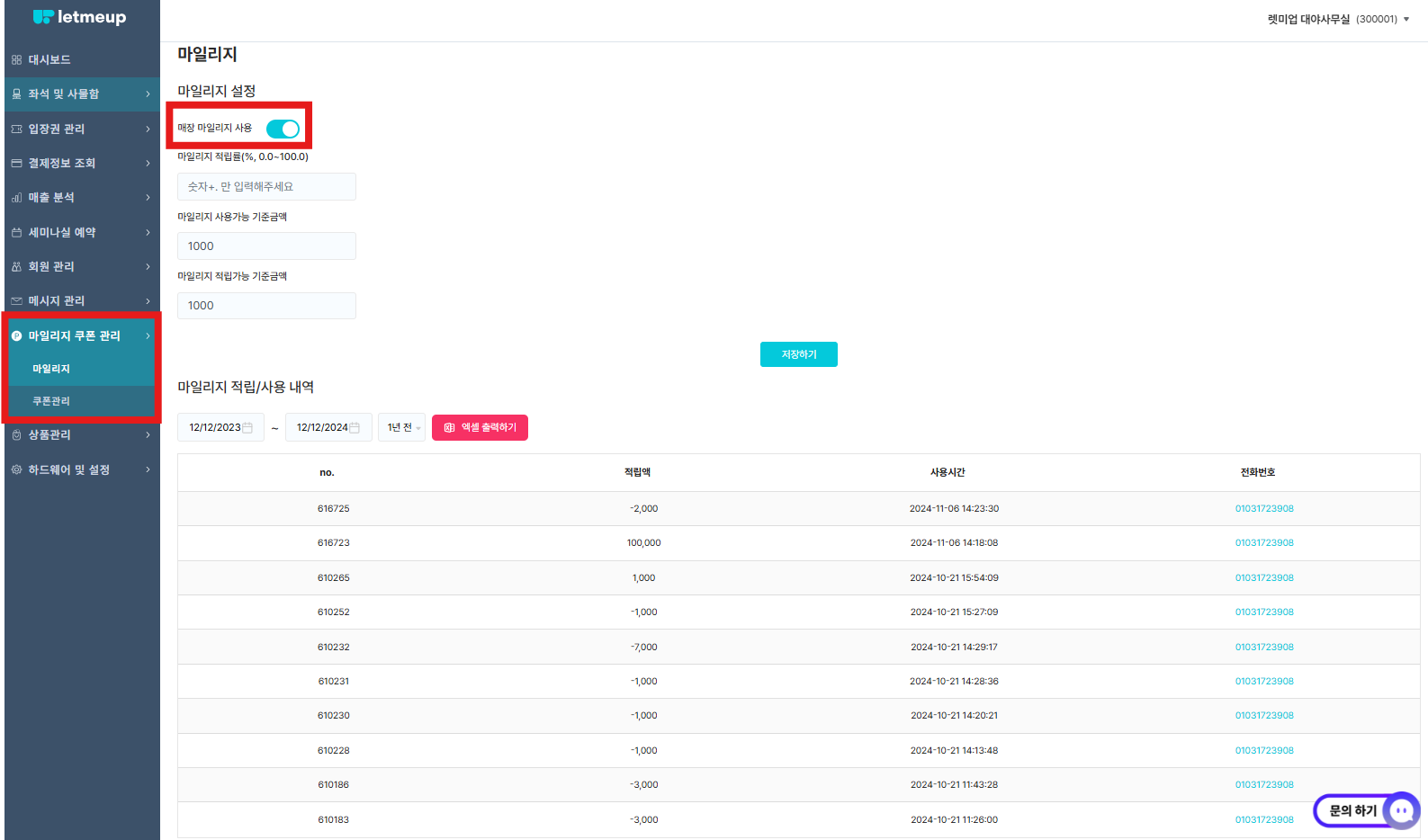Open the 1년 전 period dropdown

tap(401, 428)
